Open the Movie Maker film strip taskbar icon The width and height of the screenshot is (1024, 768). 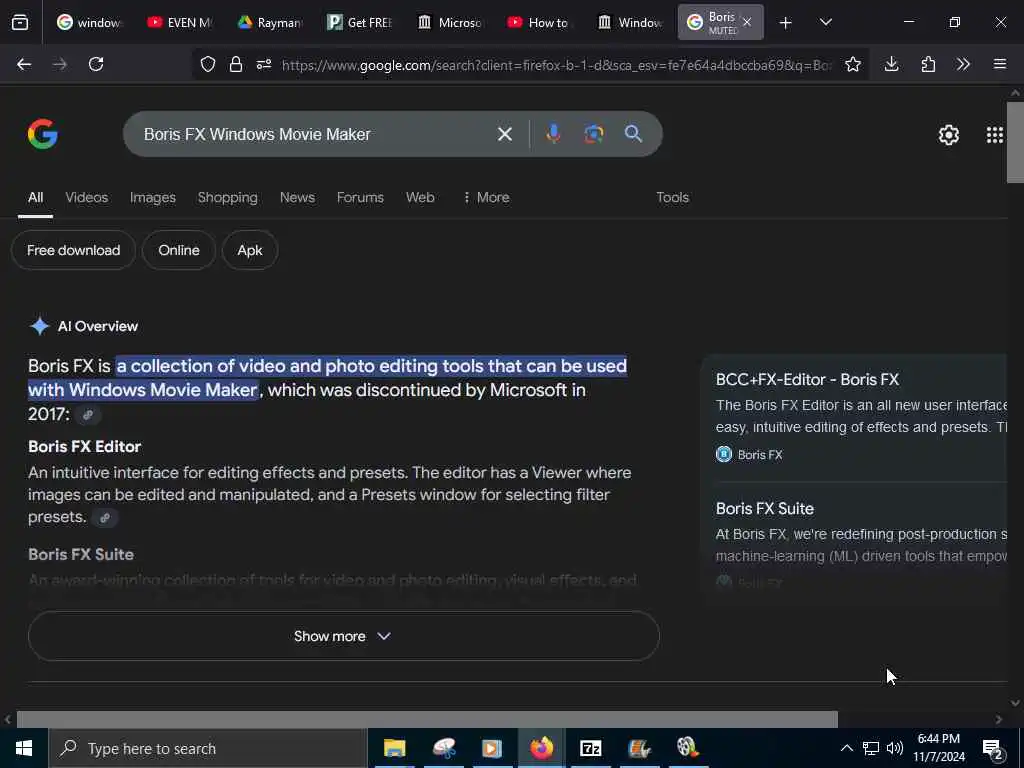pos(639,748)
